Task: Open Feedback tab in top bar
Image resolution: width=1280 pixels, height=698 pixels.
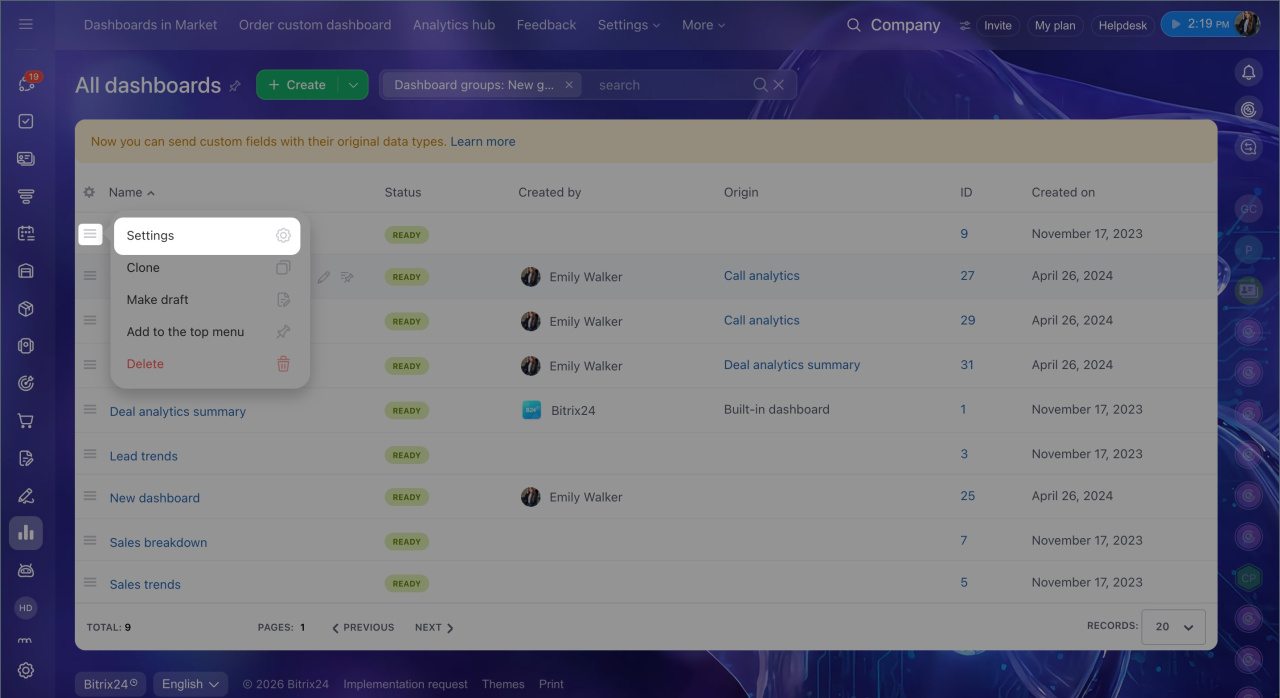Action: pos(546,25)
